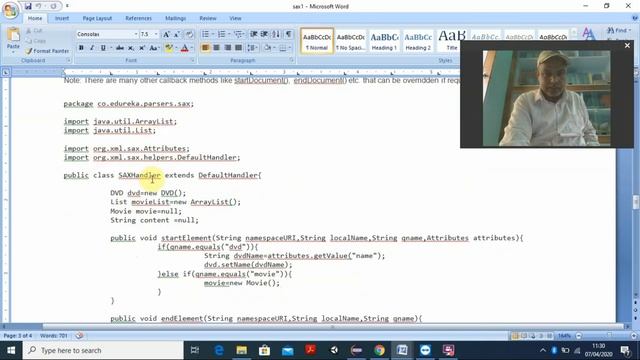Open the Page Layout tab
This screenshot has height=360, width=640.
(97, 18)
